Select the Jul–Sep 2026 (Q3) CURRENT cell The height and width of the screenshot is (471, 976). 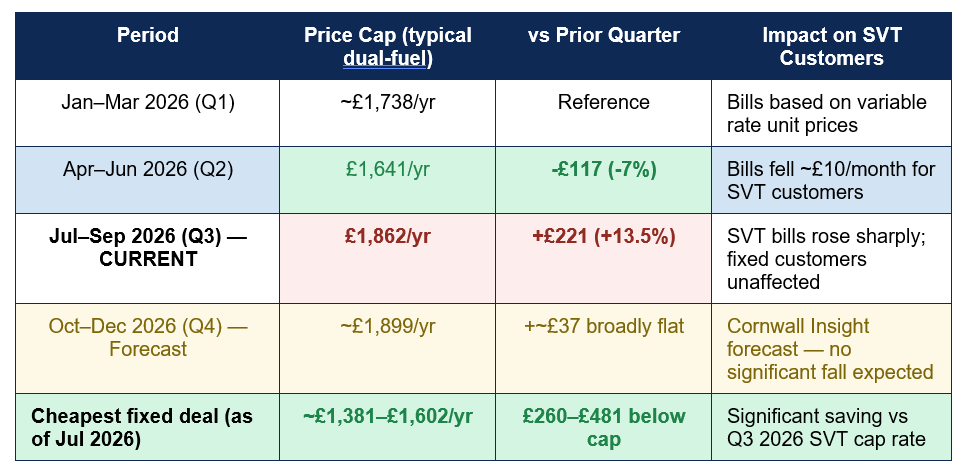[148, 259]
